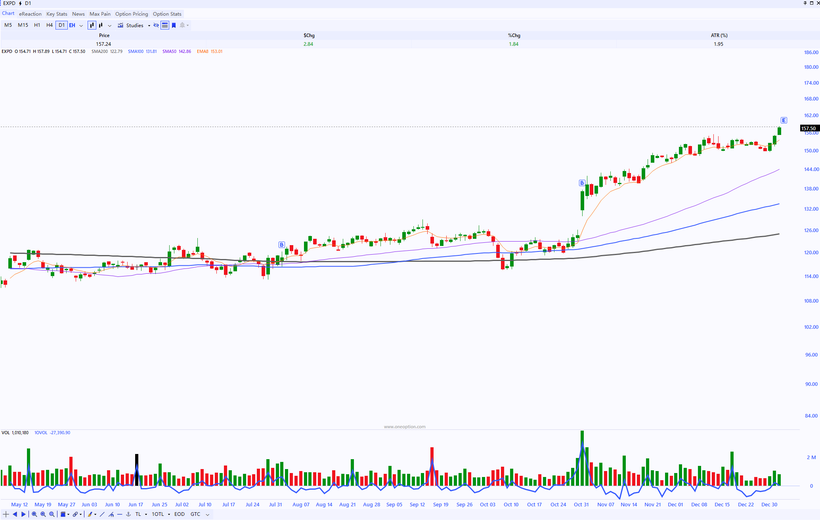Expand the chart style dropdown
Image resolution: width=820 pixels, height=520 pixels.
click(109, 26)
